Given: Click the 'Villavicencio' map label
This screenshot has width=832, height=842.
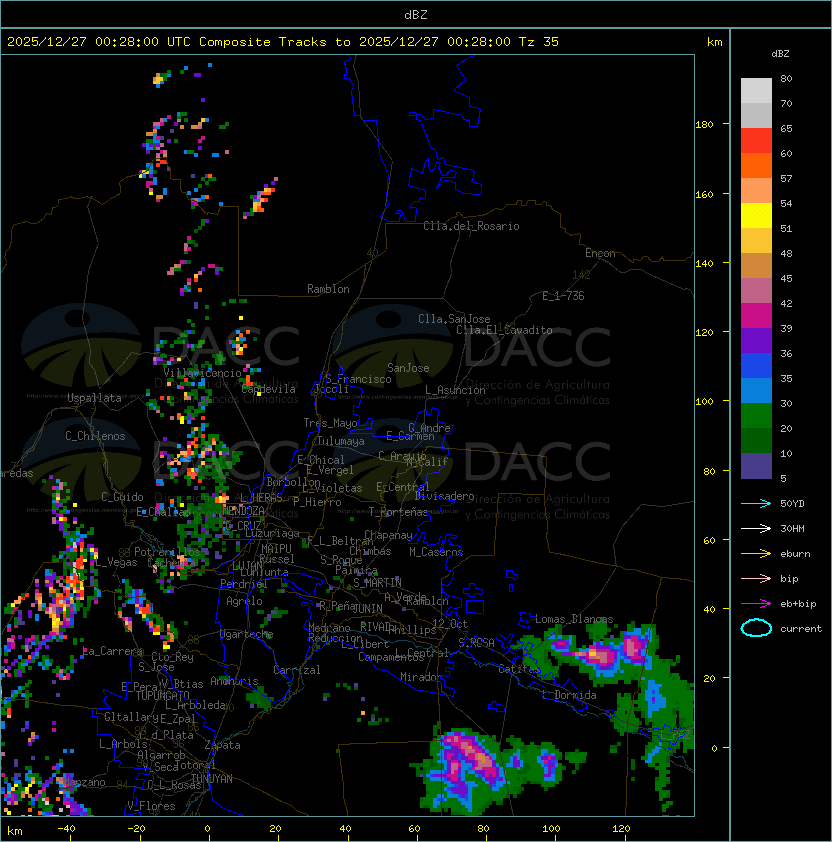Looking at the screenshot, I should (202, 373).
